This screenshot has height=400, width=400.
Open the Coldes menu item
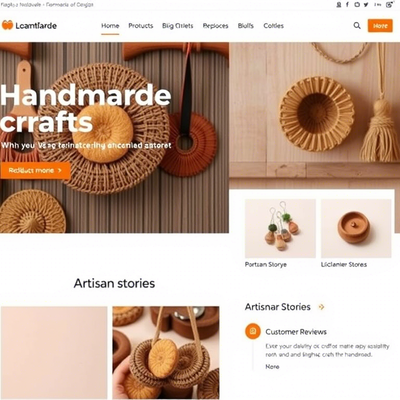click(x=273, y=26)
